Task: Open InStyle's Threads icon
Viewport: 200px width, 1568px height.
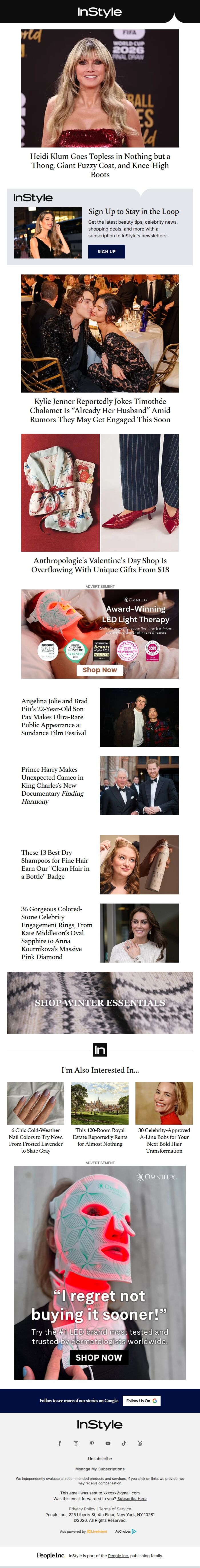Action: click(140, 1443)
